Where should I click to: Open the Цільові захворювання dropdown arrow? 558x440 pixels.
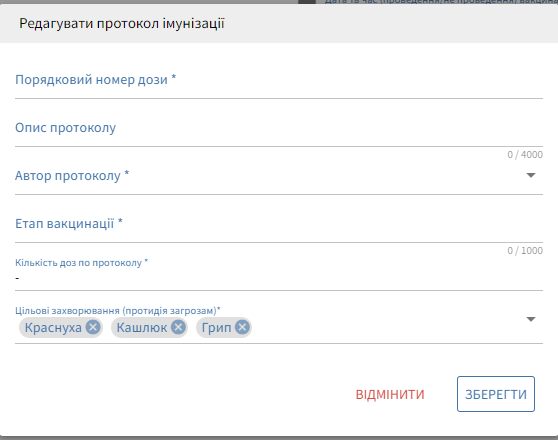[x=531, y=319]
